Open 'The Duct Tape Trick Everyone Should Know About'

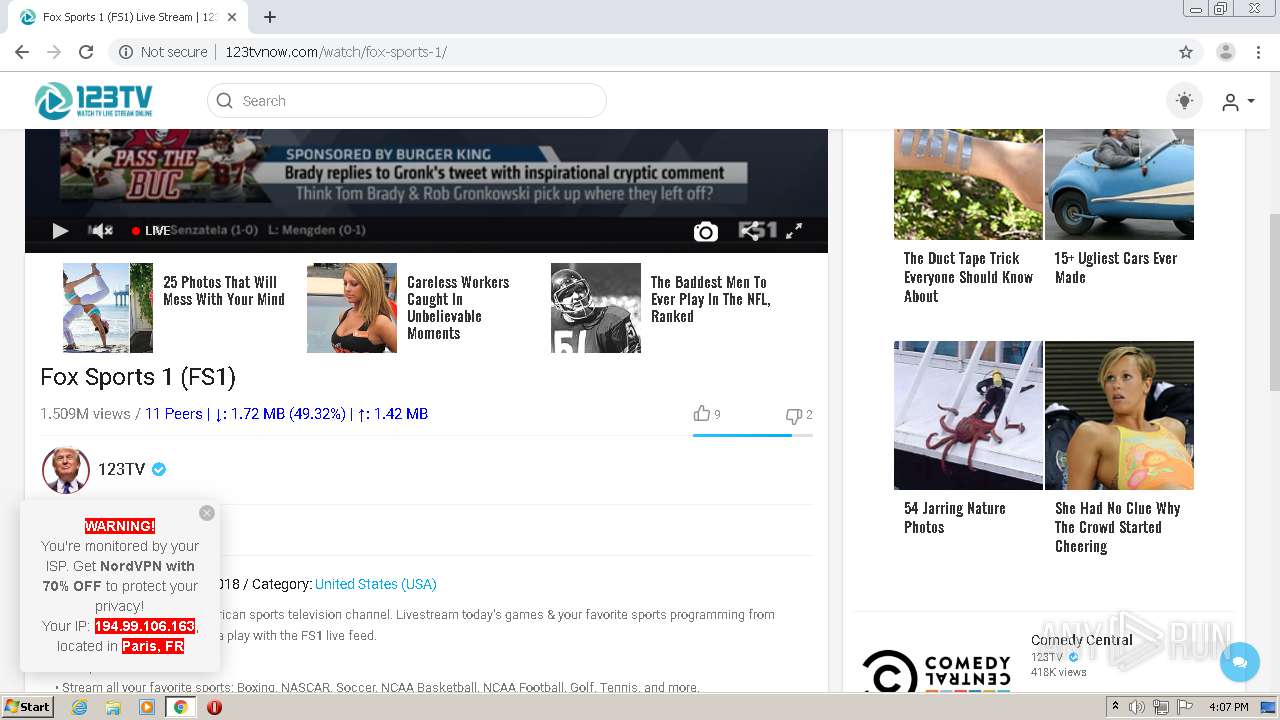(x=968, y=277)
